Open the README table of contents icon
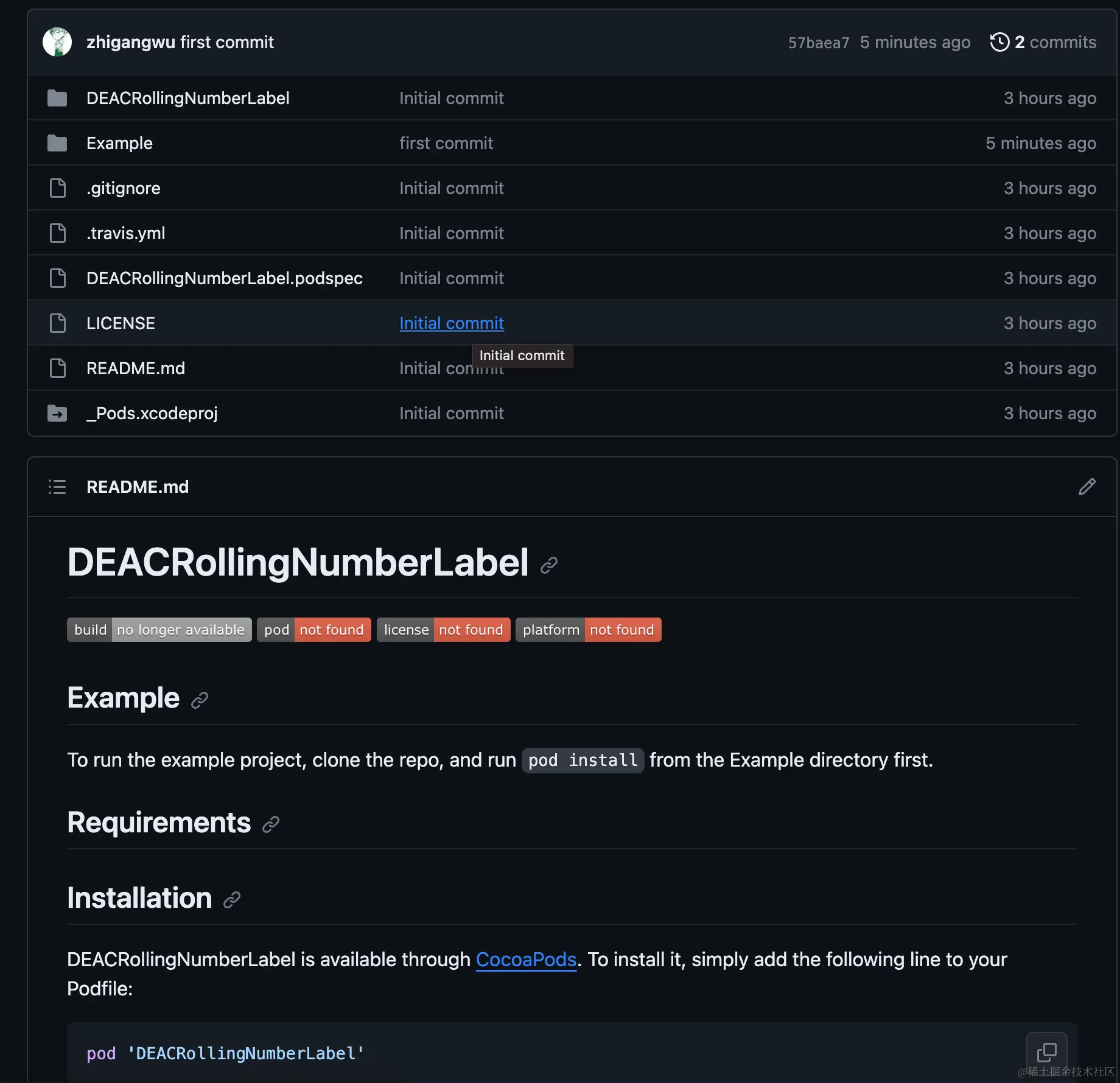 coord(57,487)
